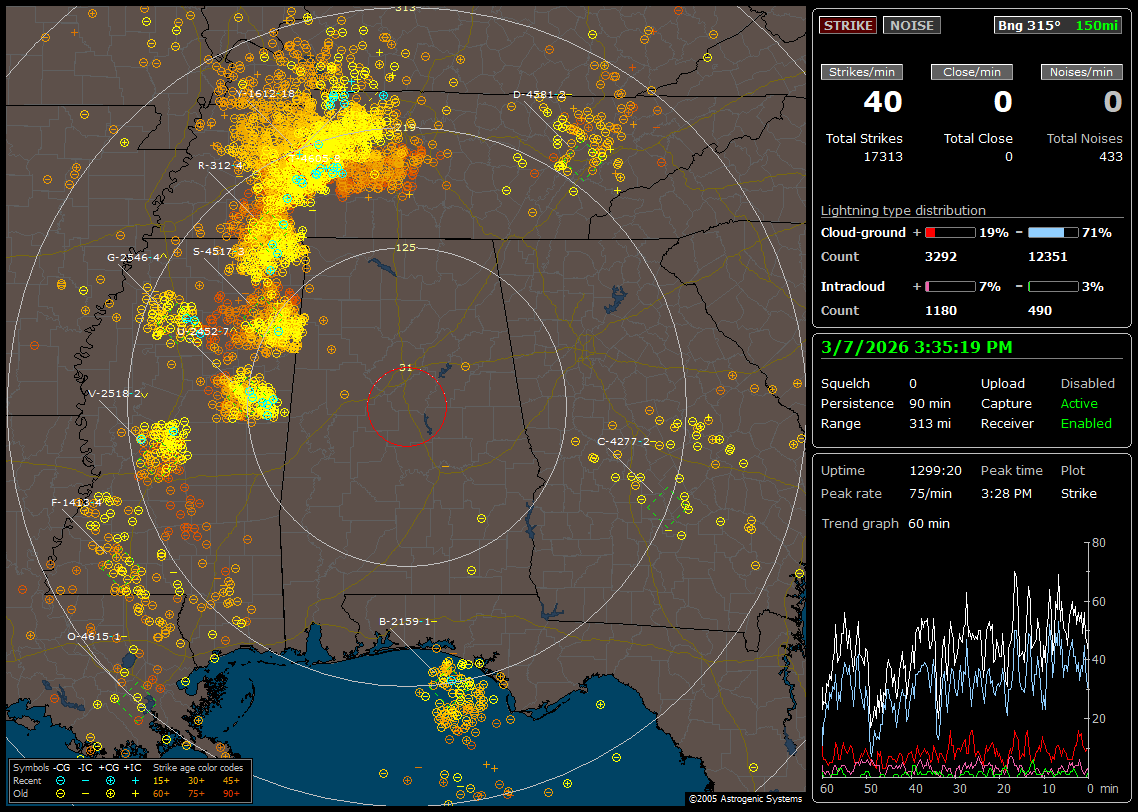
Task: Select storm cell marker V-2518-2
Action: coord(115,393)
